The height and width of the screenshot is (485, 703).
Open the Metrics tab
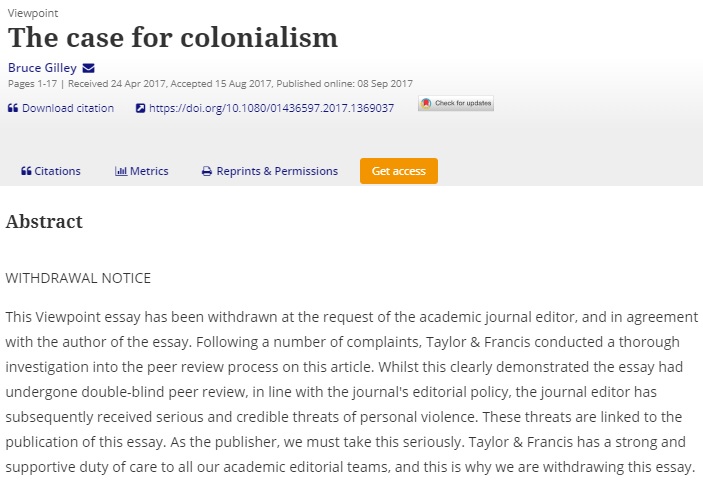[142, 171]
